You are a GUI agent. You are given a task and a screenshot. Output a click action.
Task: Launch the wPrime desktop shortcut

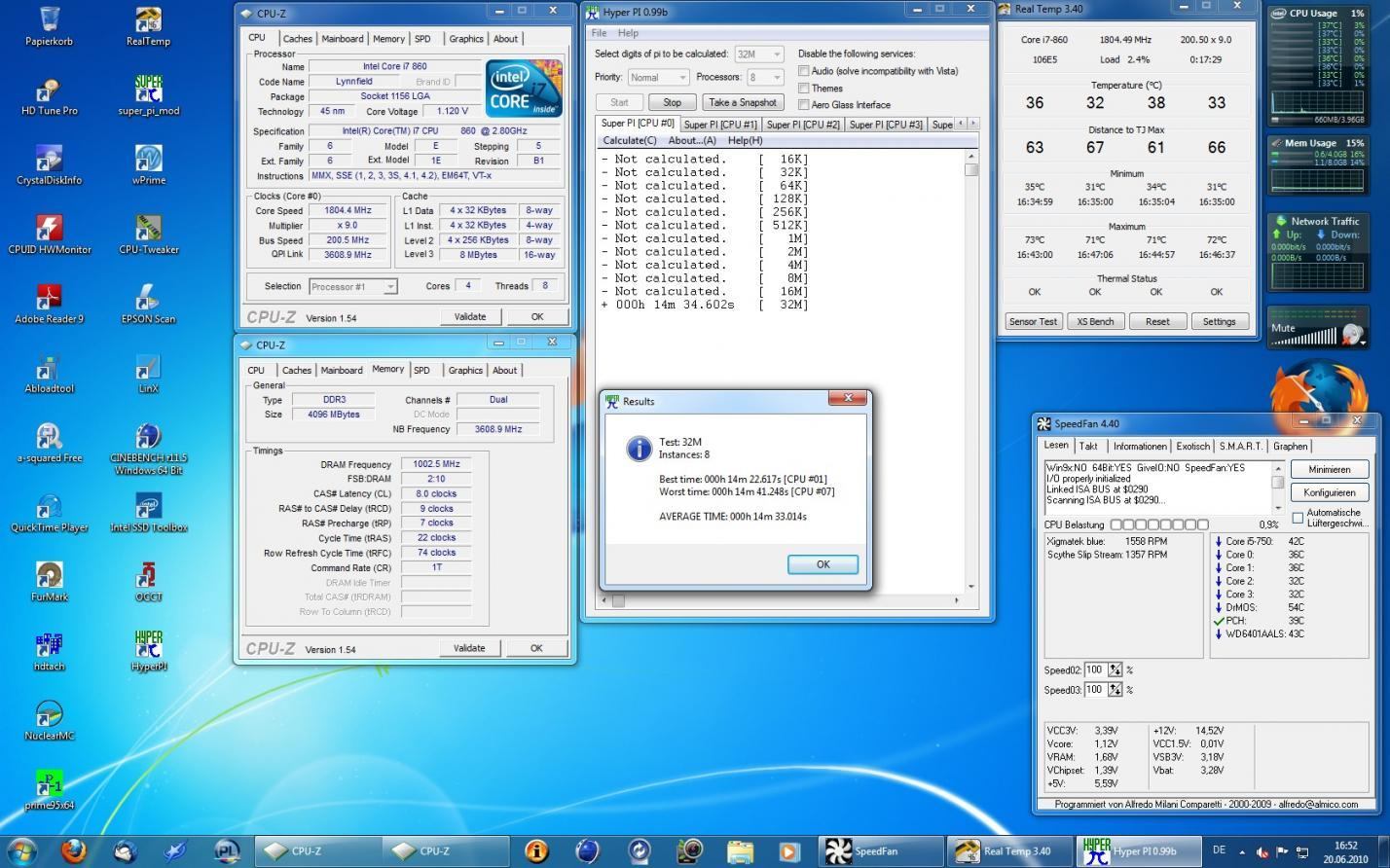148,164
